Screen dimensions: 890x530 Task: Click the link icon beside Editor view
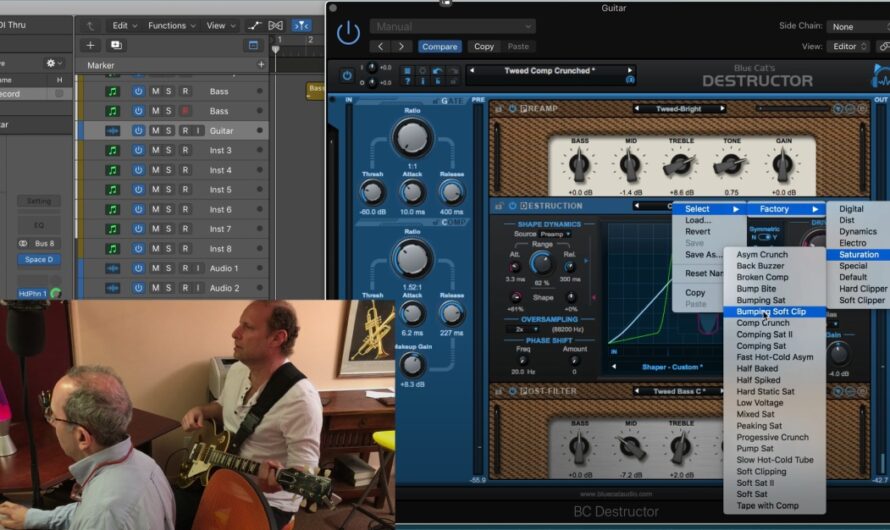click(883, 47)
